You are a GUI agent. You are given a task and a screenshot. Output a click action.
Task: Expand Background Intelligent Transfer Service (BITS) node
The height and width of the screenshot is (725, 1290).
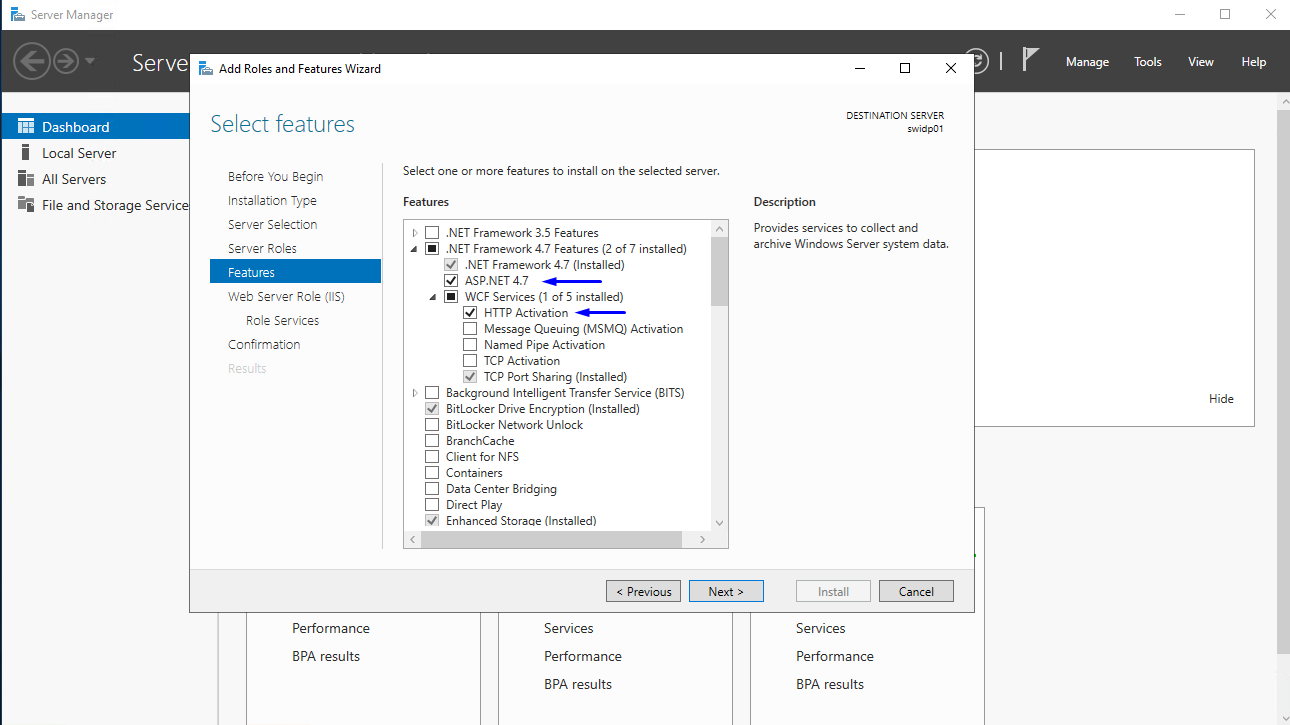(x=415, y=393)
